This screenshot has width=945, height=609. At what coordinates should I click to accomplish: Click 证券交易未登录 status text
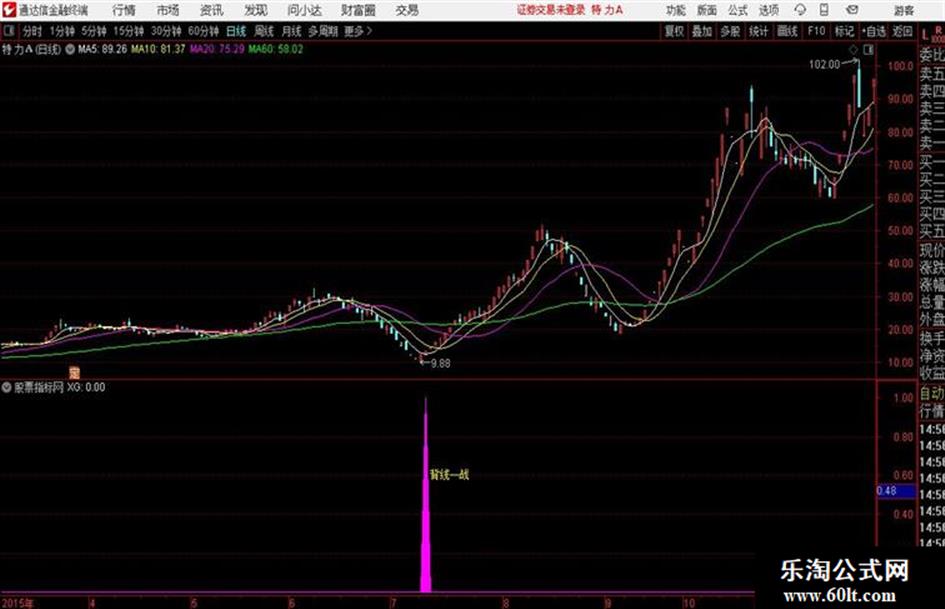tap(551, 10)
